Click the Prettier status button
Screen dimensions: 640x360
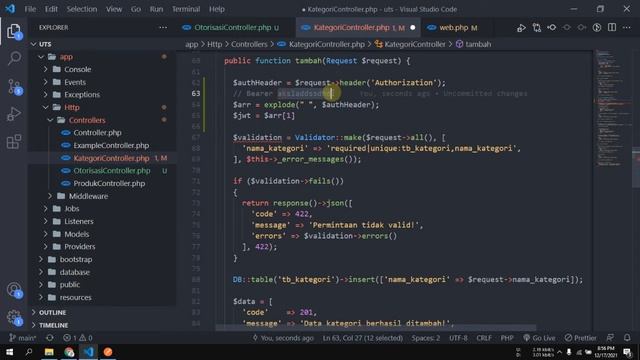580,338
